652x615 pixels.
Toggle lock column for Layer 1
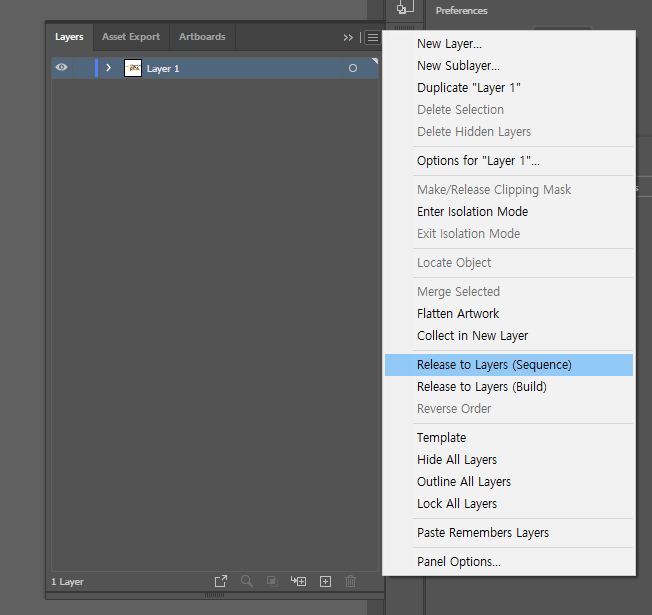coord(83,68)
